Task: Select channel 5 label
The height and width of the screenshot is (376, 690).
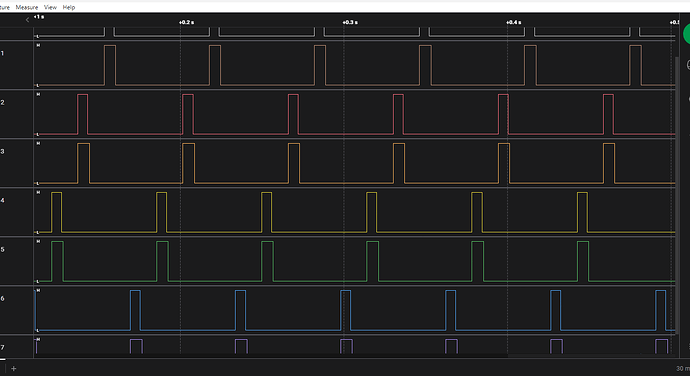Action: [x=3, y=249]
